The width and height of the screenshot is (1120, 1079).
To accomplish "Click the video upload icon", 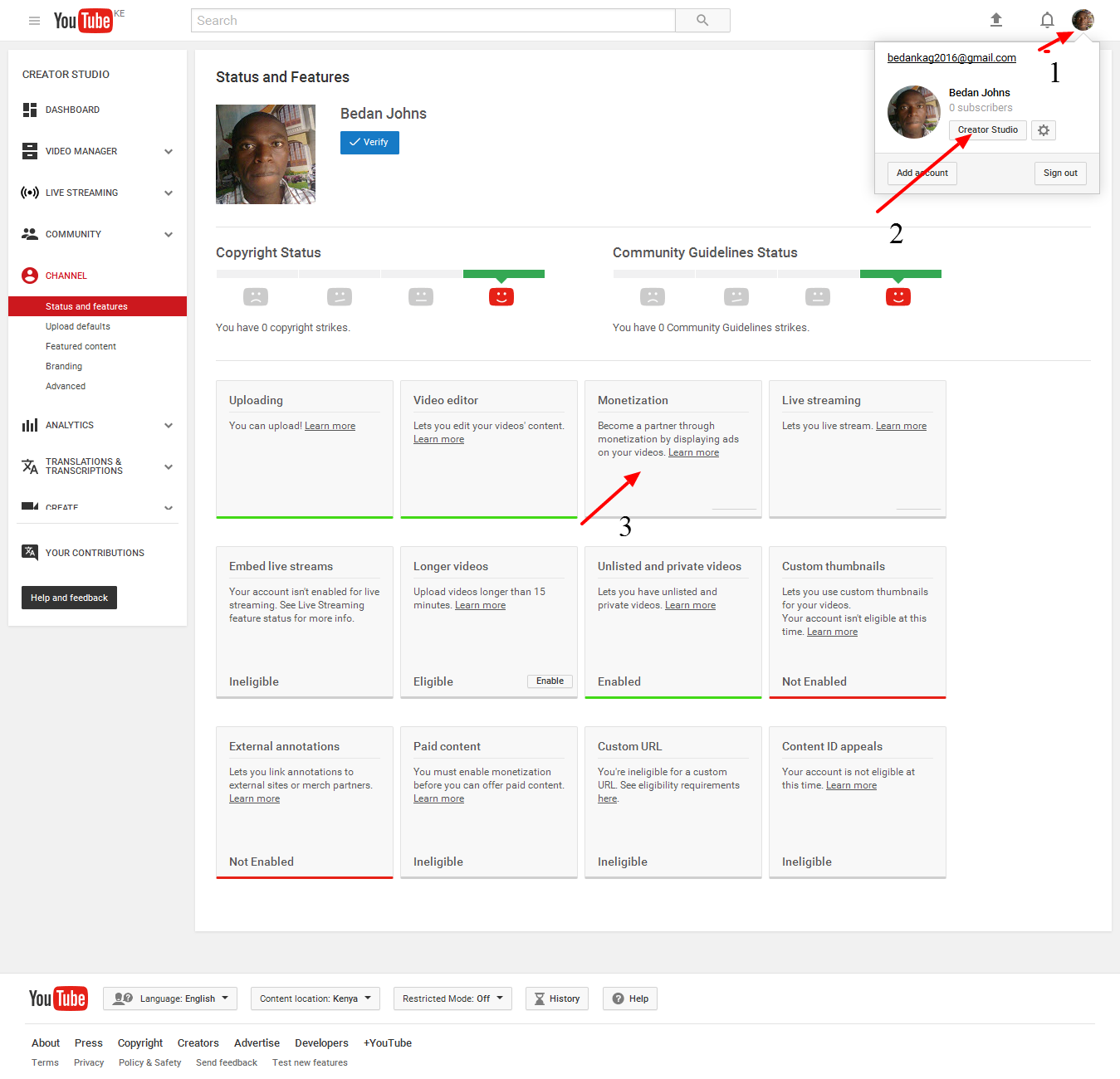I will tap(995, 20).
